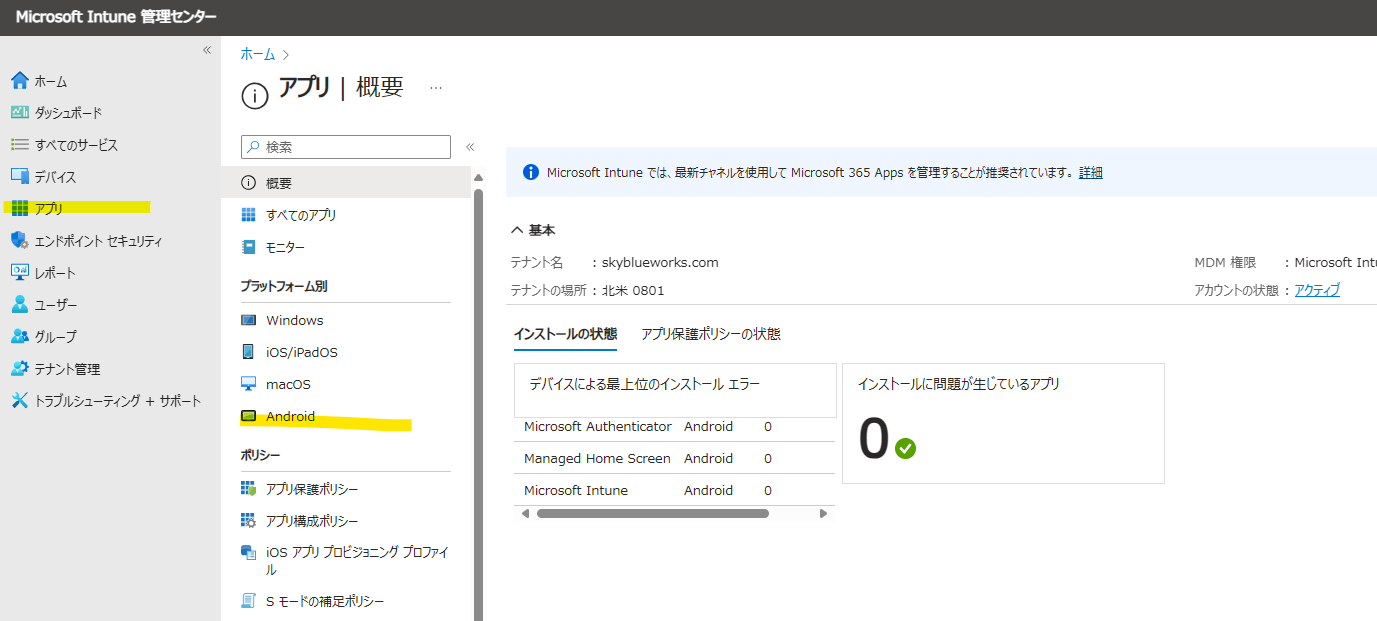Click the 概要 info icon in submenu
The width and height of the screenshot is (1377, 621).
[249, 183]
